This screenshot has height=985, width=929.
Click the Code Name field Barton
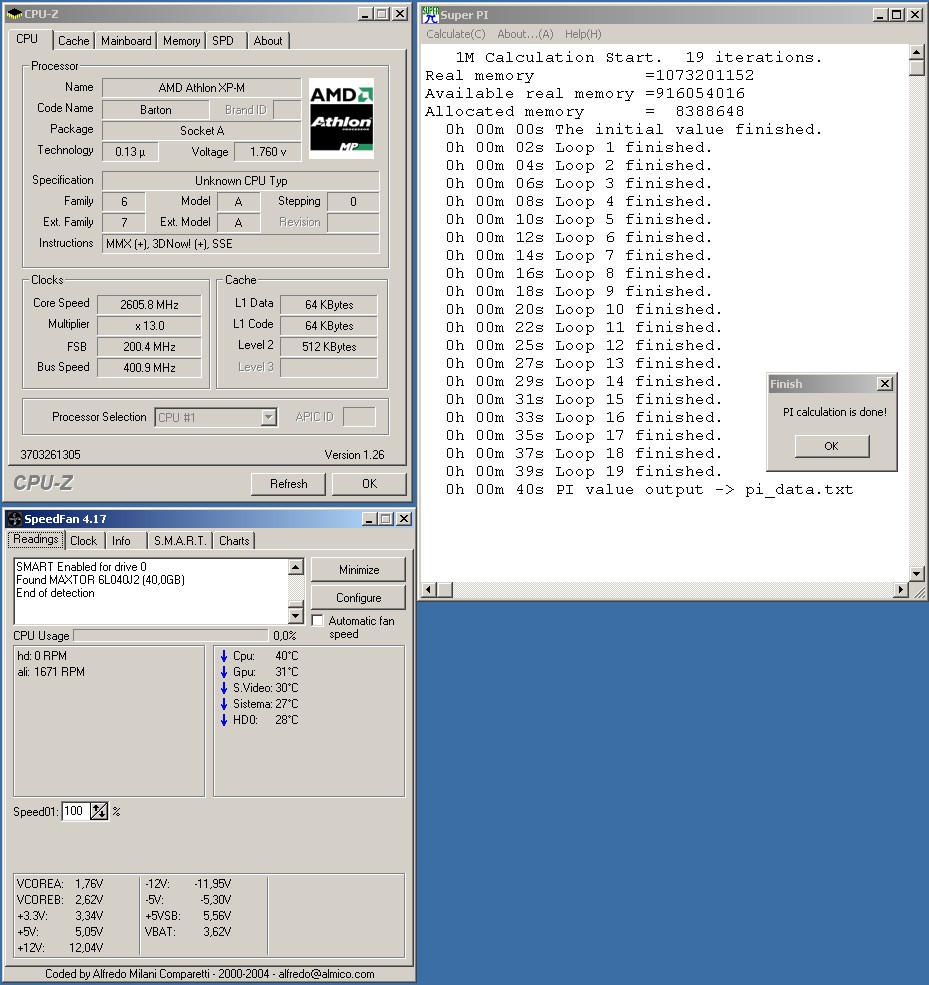(156, 110)
